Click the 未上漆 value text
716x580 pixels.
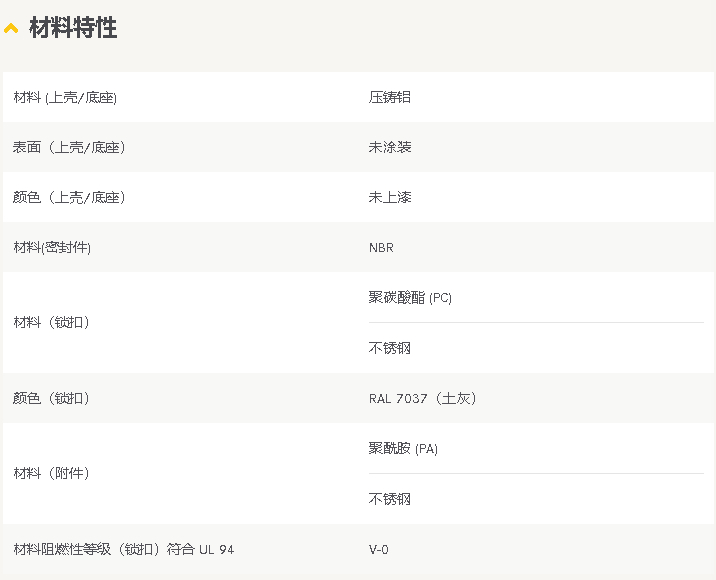coord(390,197)
